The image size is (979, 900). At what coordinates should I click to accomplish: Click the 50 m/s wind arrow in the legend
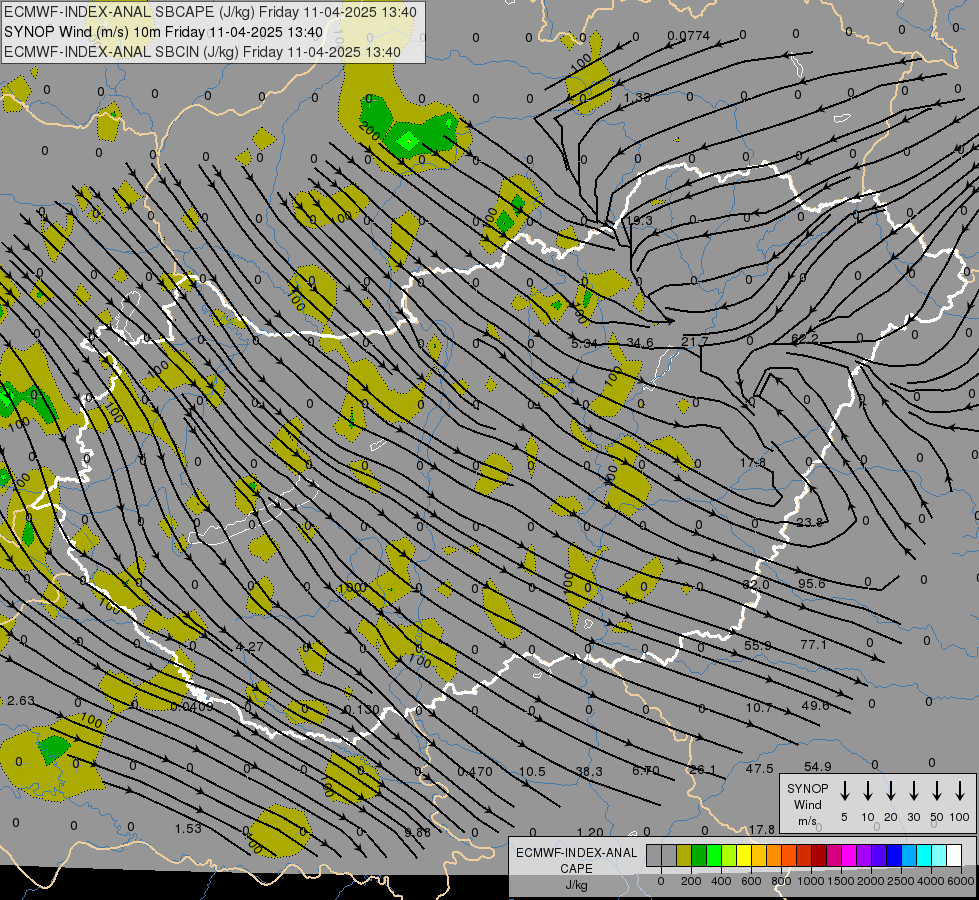(937, 791)
